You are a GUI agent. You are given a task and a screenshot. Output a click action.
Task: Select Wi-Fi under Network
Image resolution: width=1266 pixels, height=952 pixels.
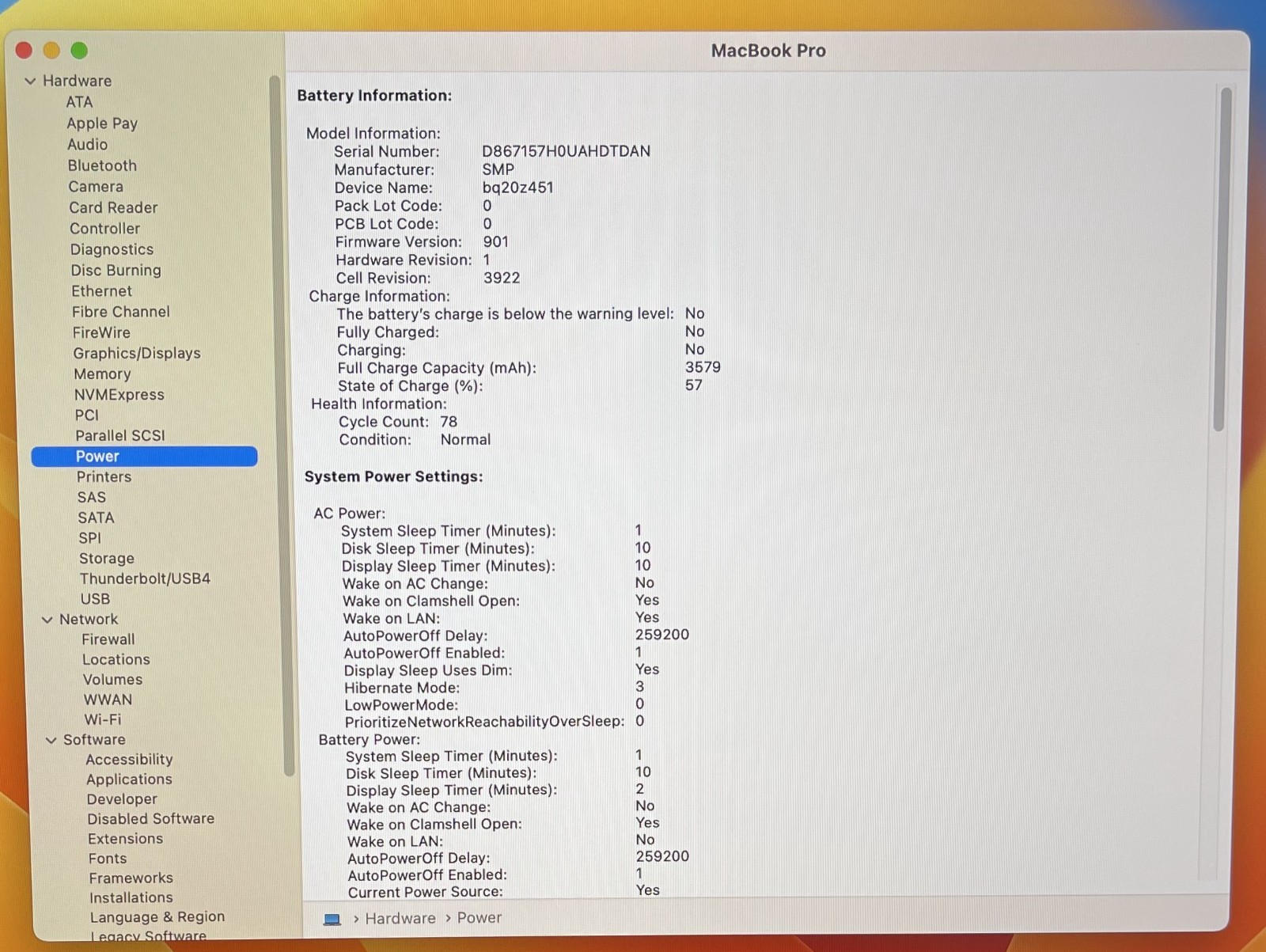(103, 720)
